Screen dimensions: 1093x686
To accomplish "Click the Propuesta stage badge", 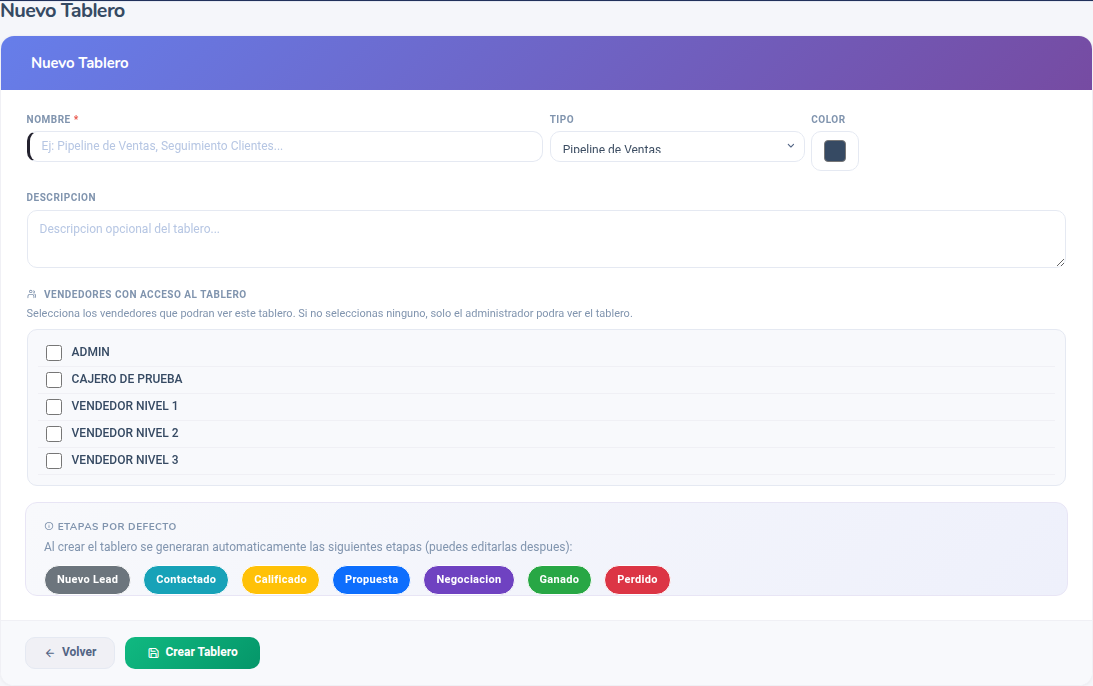I will (x=372, y=580).
